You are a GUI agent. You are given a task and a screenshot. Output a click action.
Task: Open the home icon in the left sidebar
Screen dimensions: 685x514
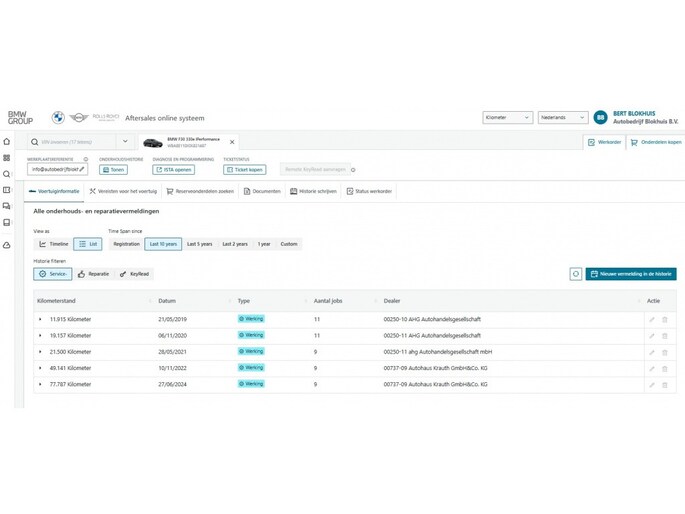[x=7, y=142]
